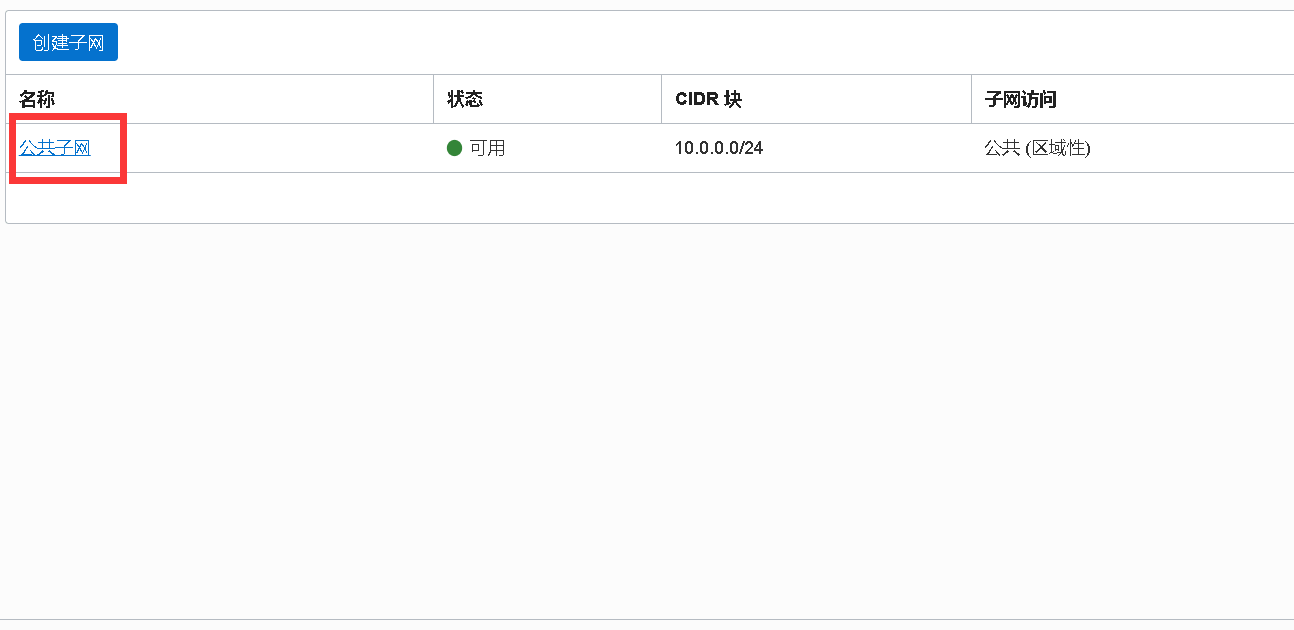The width and height of the screenshot is (1294, 630).
Task: Click the green 可用 status indicator
Action: click(x=456, y=147)
